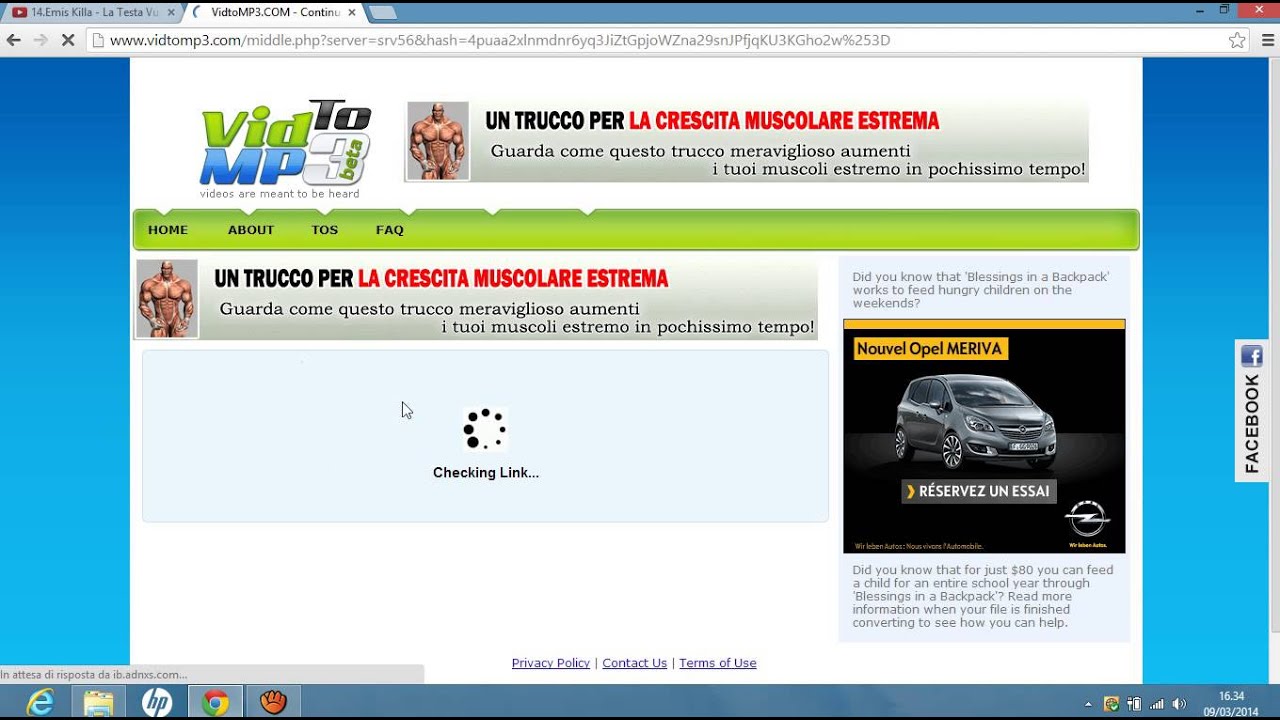Click 'Blessings in a Backpack' weekends text

(982, 290)
